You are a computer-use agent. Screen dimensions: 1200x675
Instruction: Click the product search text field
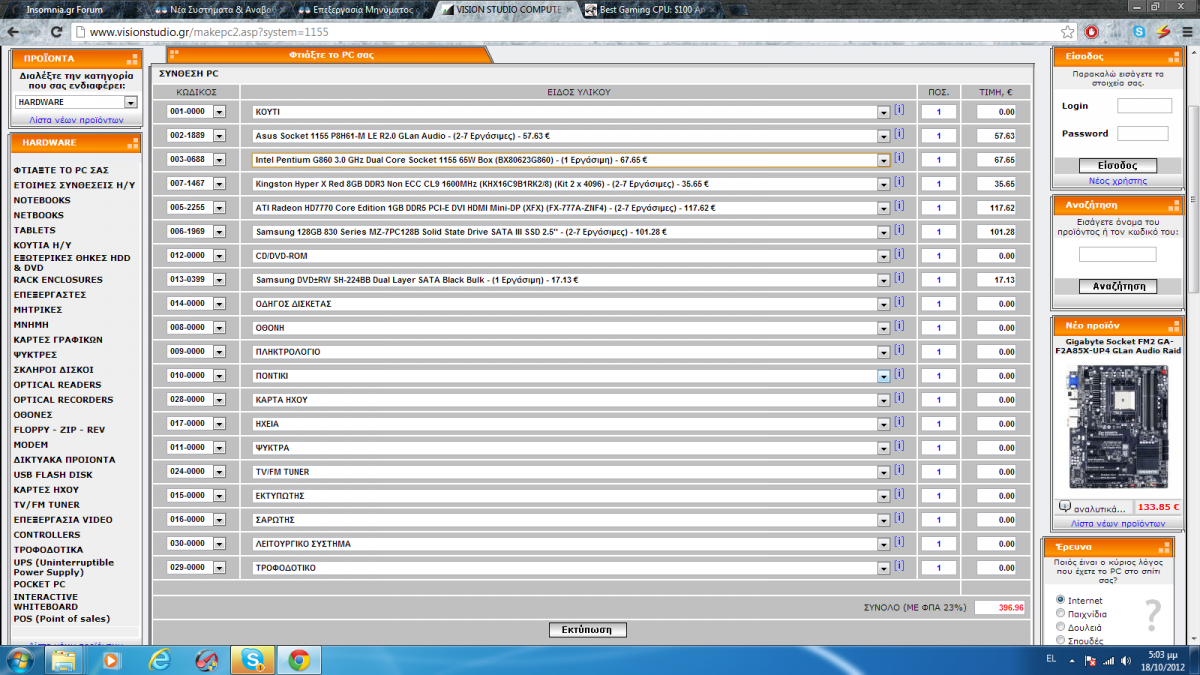point(1117,255)
